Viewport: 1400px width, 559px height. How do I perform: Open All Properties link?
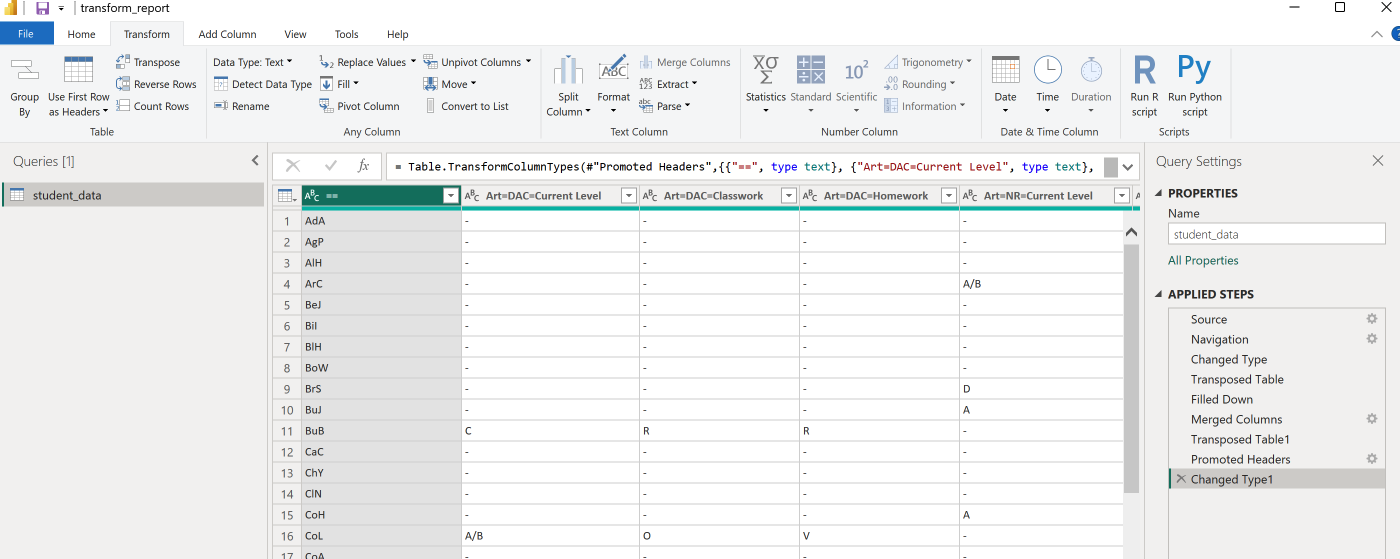[x=1203, y=261]
